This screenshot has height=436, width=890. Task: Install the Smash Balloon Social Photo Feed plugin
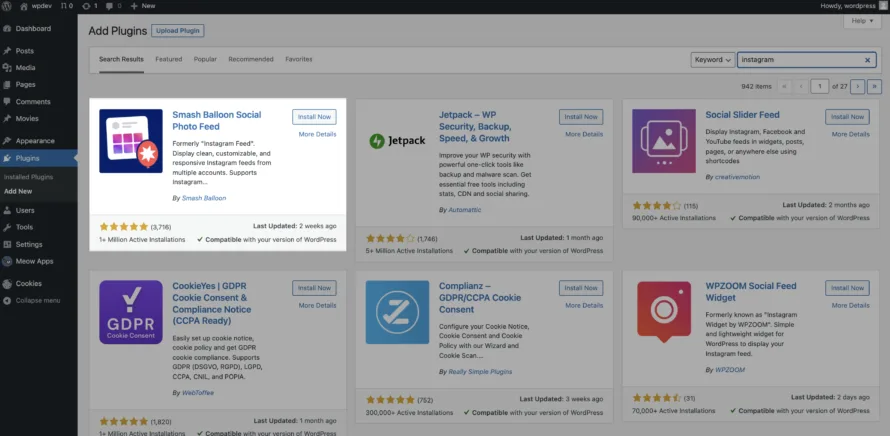(x=314, y=117)
